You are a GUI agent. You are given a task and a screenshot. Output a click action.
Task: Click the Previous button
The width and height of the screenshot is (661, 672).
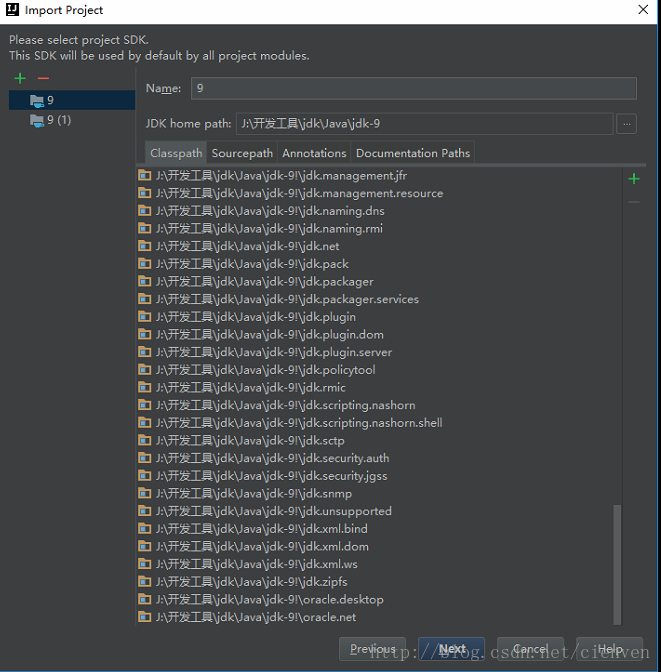pyautogui.click(x=373, y=649)
